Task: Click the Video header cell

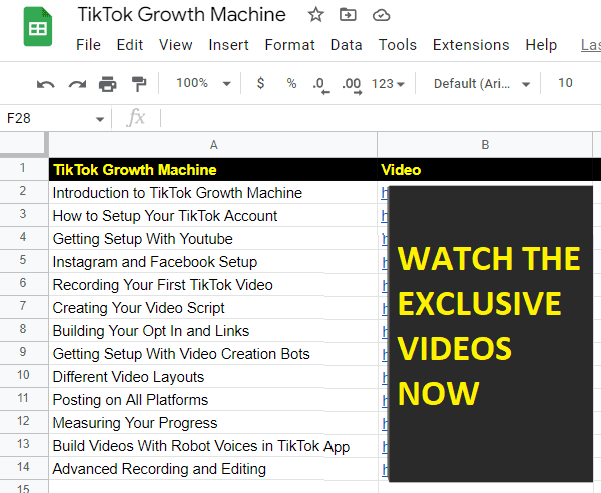Action: pyautogui.click(x=485, y=169)
